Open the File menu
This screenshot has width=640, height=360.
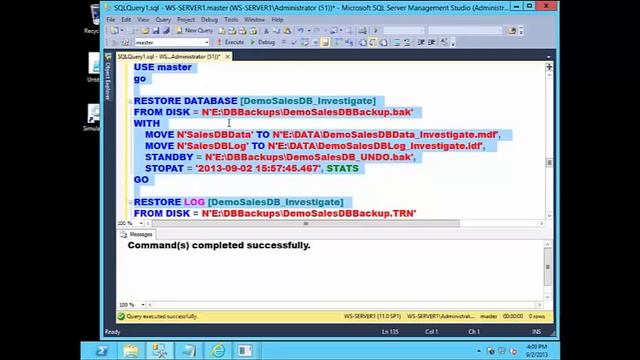(111, 20)
